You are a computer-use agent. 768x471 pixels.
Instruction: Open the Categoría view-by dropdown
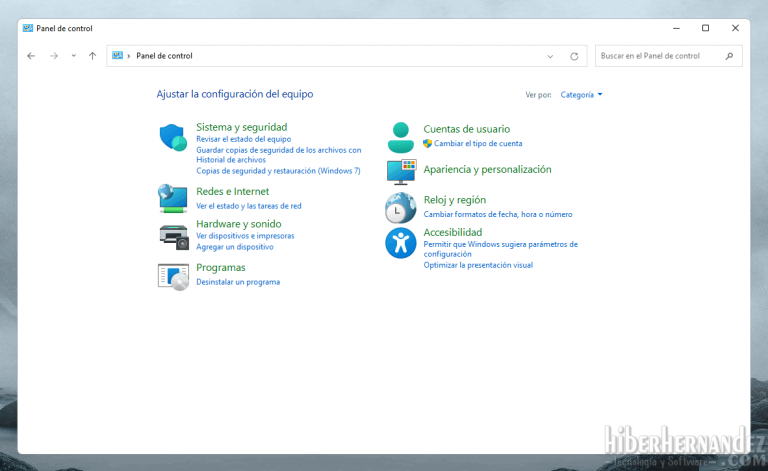point(581,95)
